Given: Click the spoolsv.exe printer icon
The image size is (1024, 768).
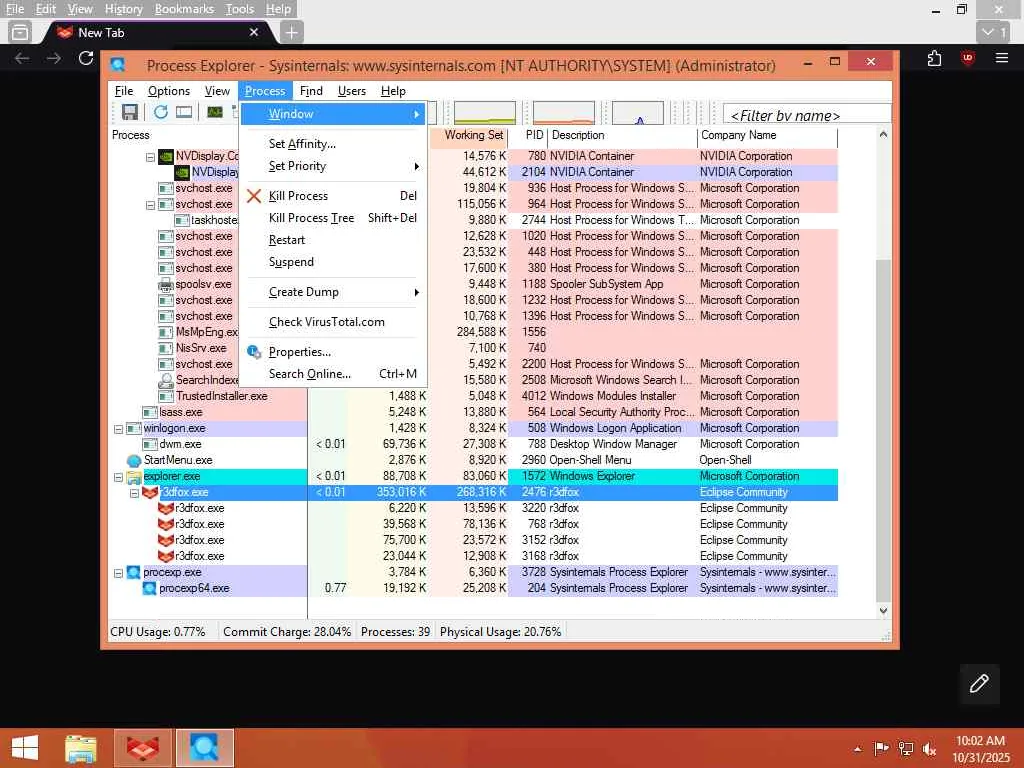Looking at the screenshot, I should (x=166, y=284).
